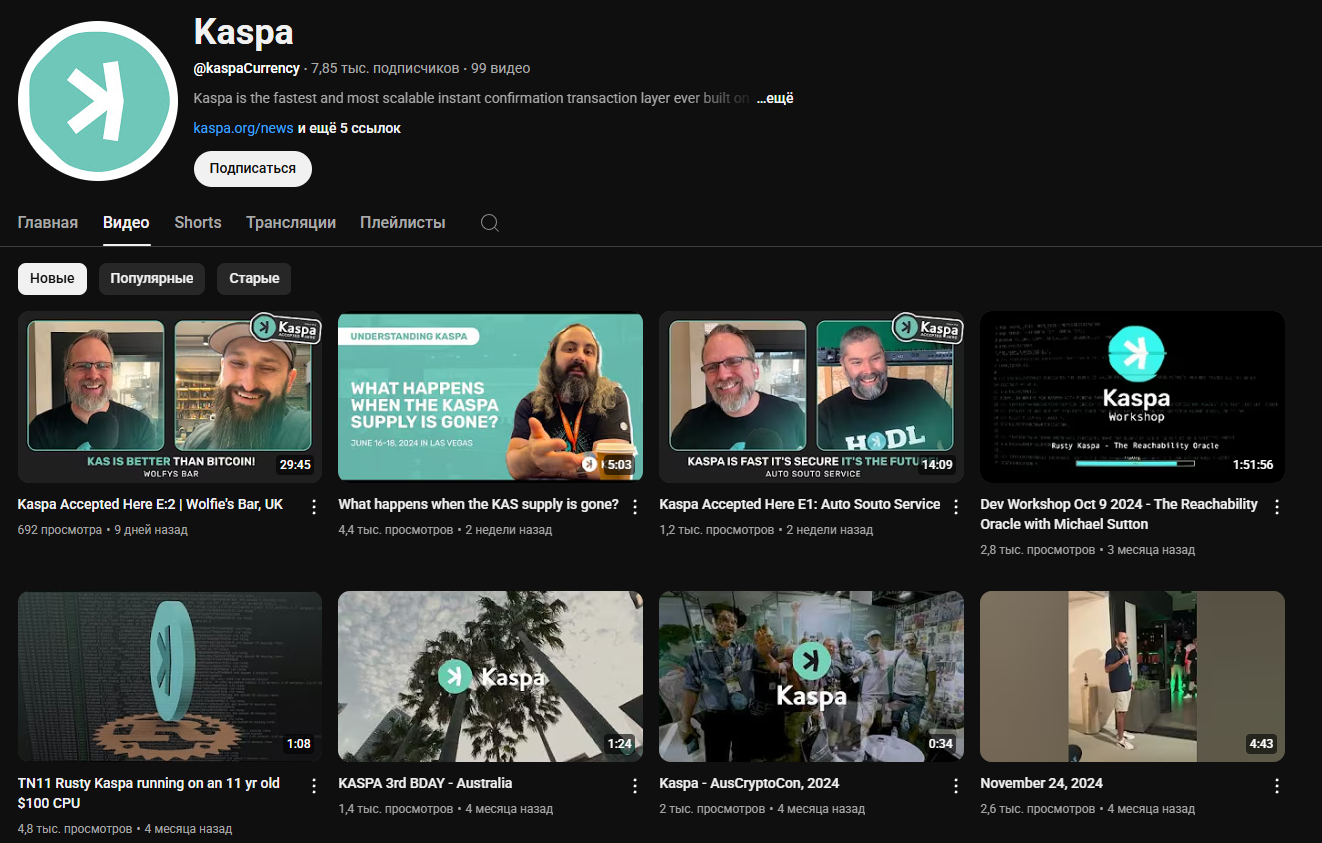Click the '7,85 тыс. подписчиков' text
This screenshot has height=843, width=1322.
pyautogui.click(x=385, y=69)
